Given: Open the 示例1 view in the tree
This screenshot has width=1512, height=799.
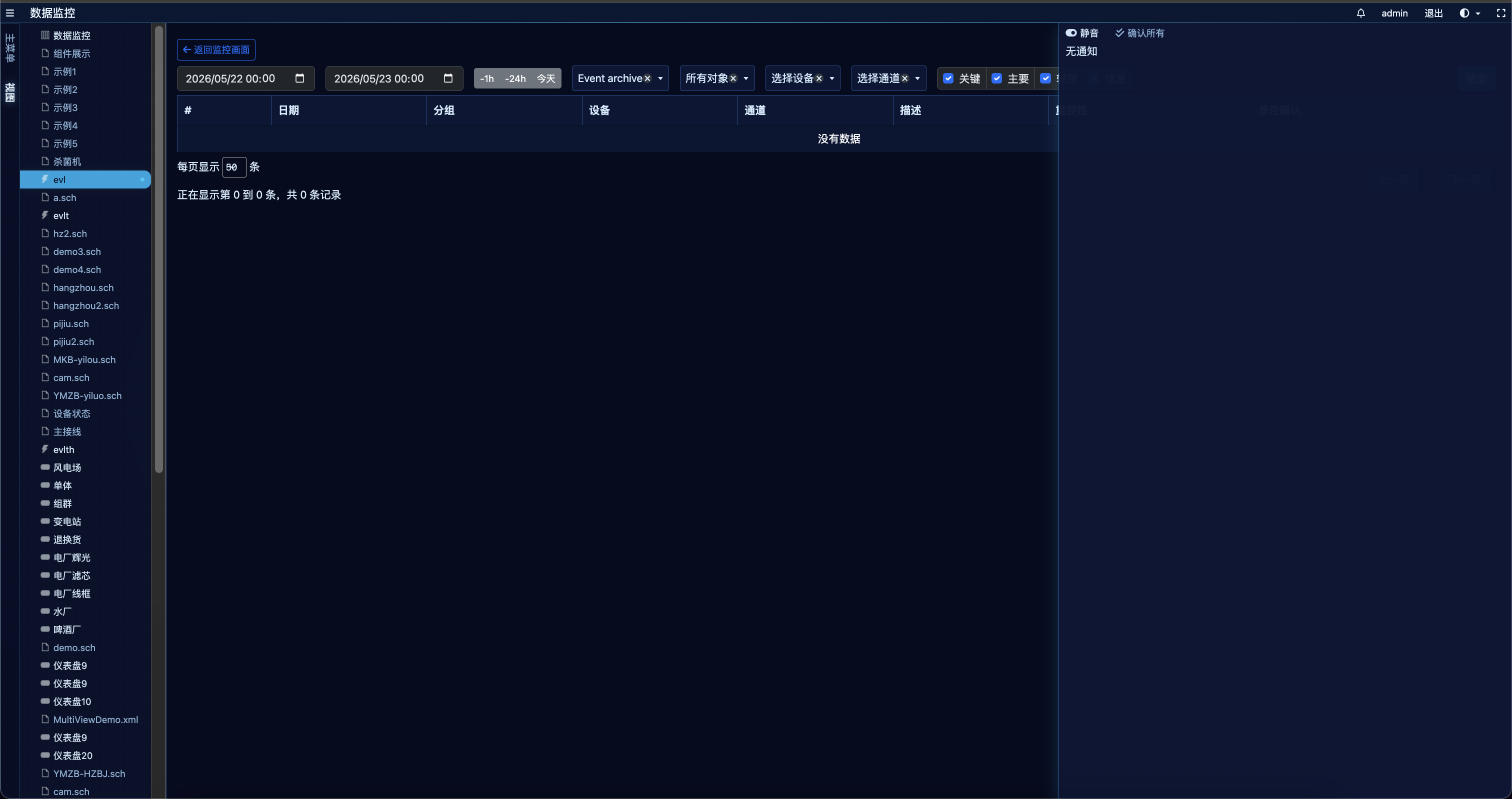Looking at the screenshot, I should point(64,71).
